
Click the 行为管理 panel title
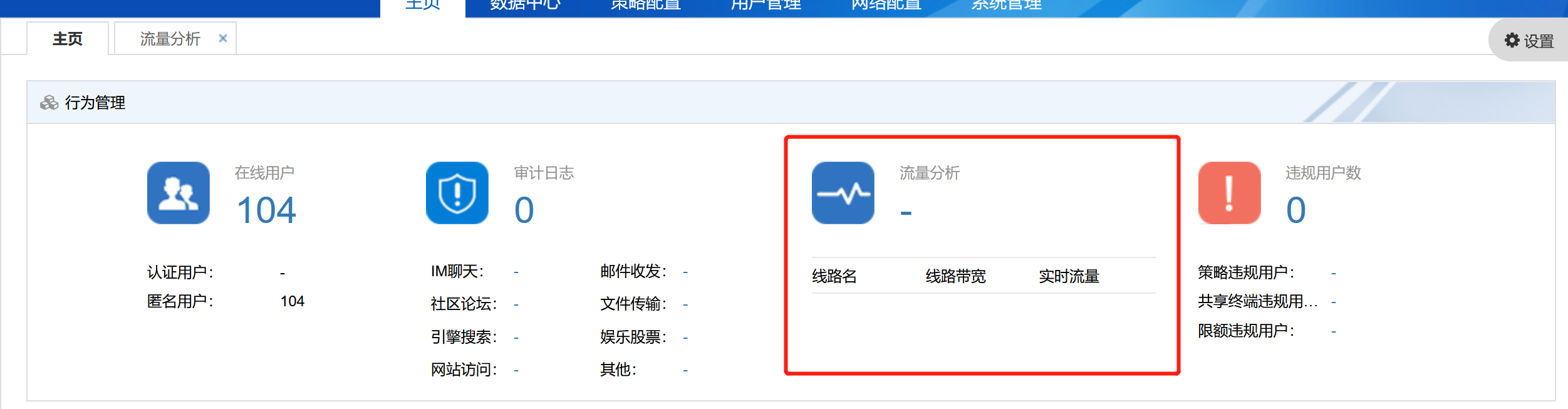click(x=95, y=103)
